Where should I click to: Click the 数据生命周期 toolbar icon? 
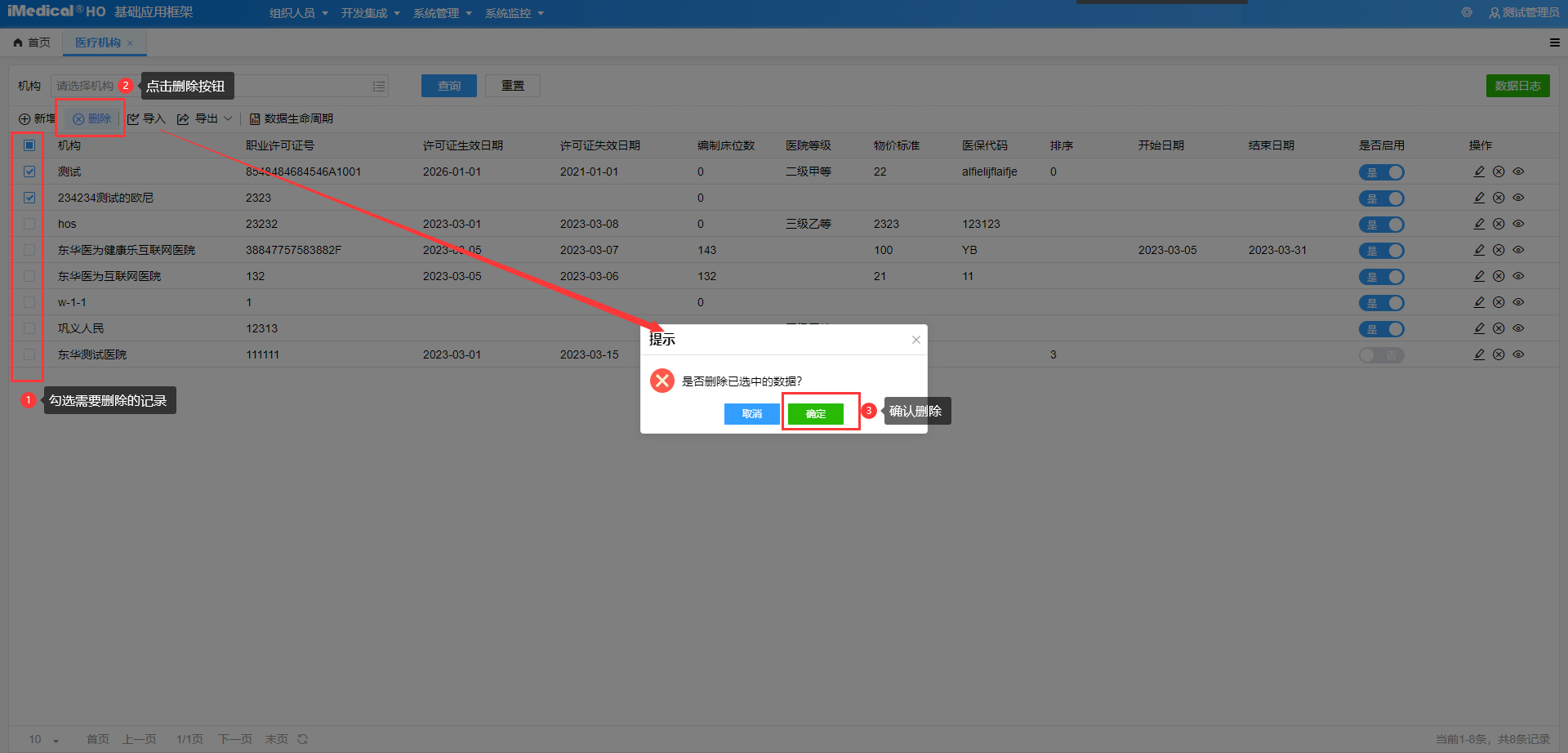coord(255,119)
